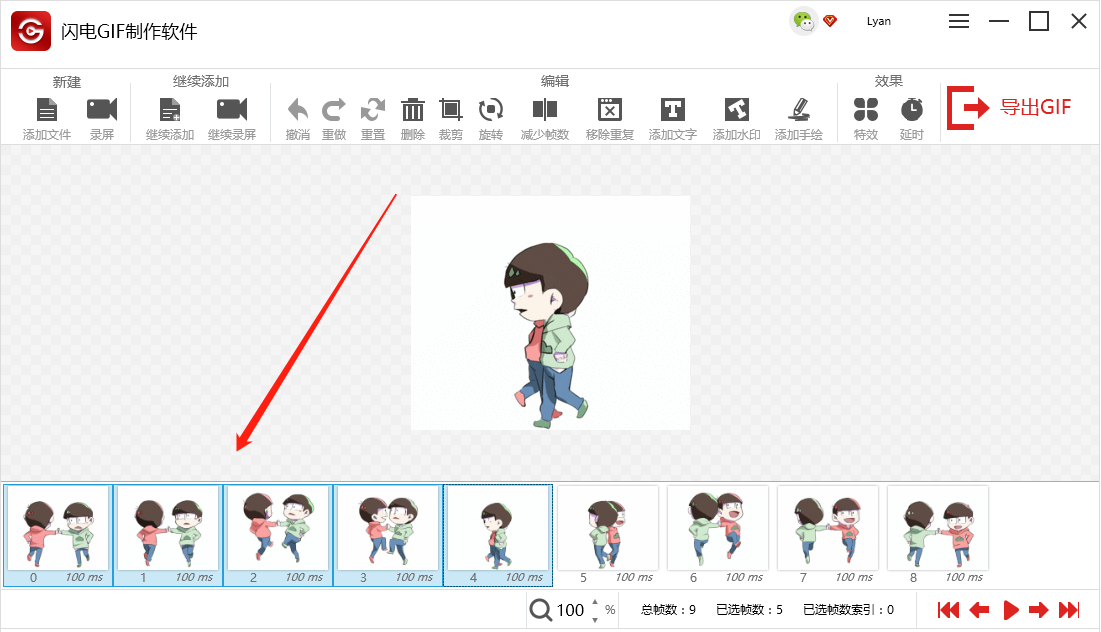
Task: Click the 旋转 rotate icon
Action: click(491, 110)
